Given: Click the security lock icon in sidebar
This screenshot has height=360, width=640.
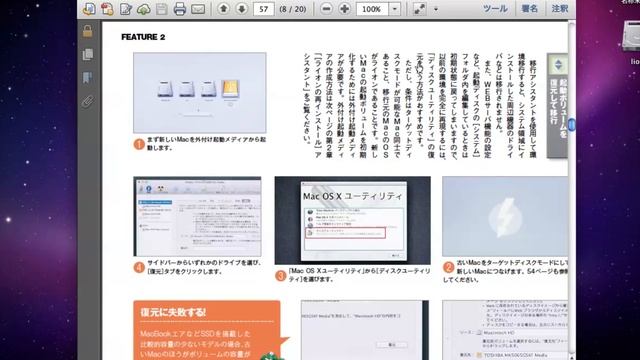Looking at the screenshot, I should pos(87,31).
